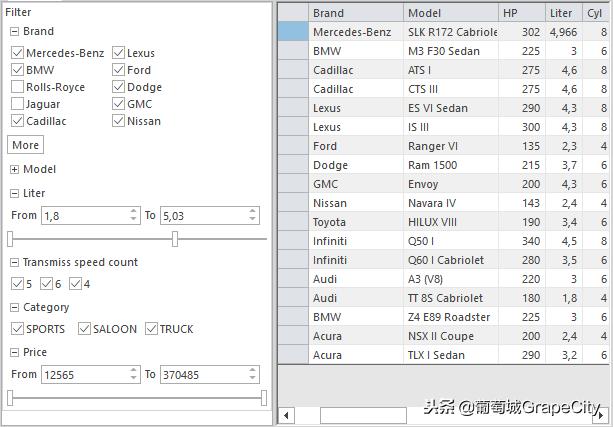Click the Price slider minimum handle
This screenshot has height=427, width=613.
point(10,398)
